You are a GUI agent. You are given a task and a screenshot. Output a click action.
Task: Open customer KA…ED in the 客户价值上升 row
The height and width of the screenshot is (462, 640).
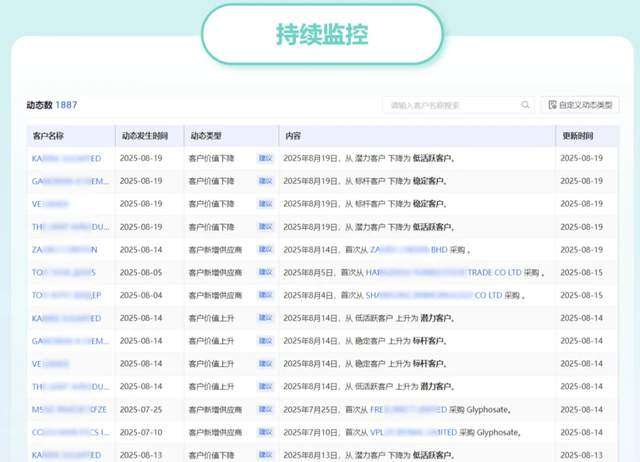tap(67, 318)
